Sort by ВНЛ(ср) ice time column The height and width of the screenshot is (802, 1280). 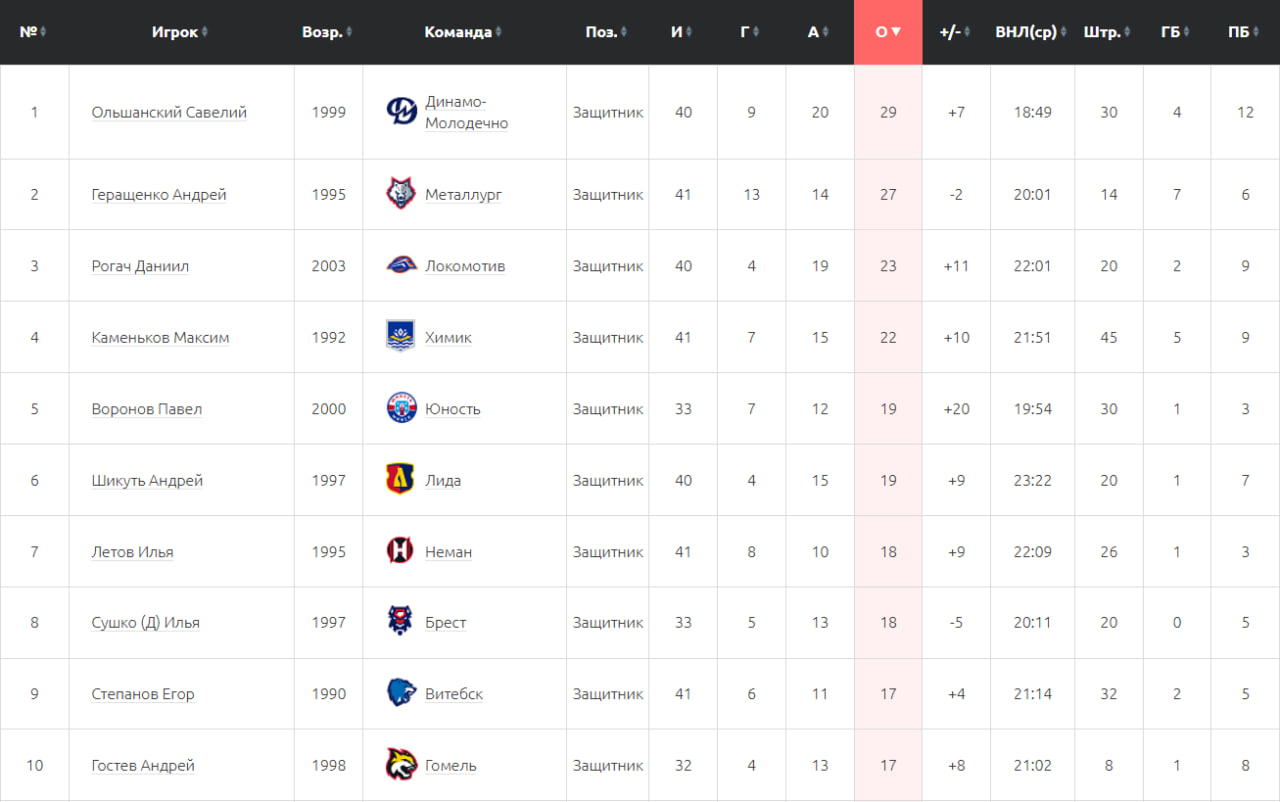click(x=1031, y=32)
